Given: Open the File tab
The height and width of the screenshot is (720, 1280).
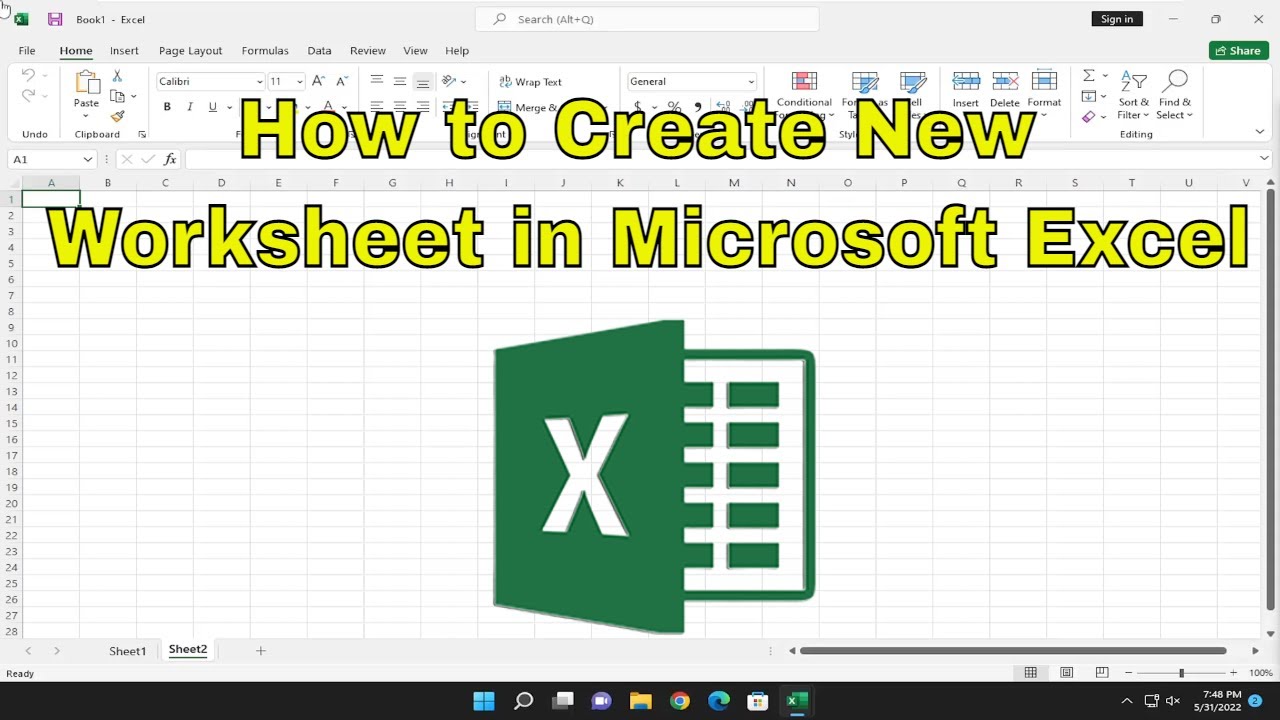Looking at the screenshot, I should click(x=27, y=50).
